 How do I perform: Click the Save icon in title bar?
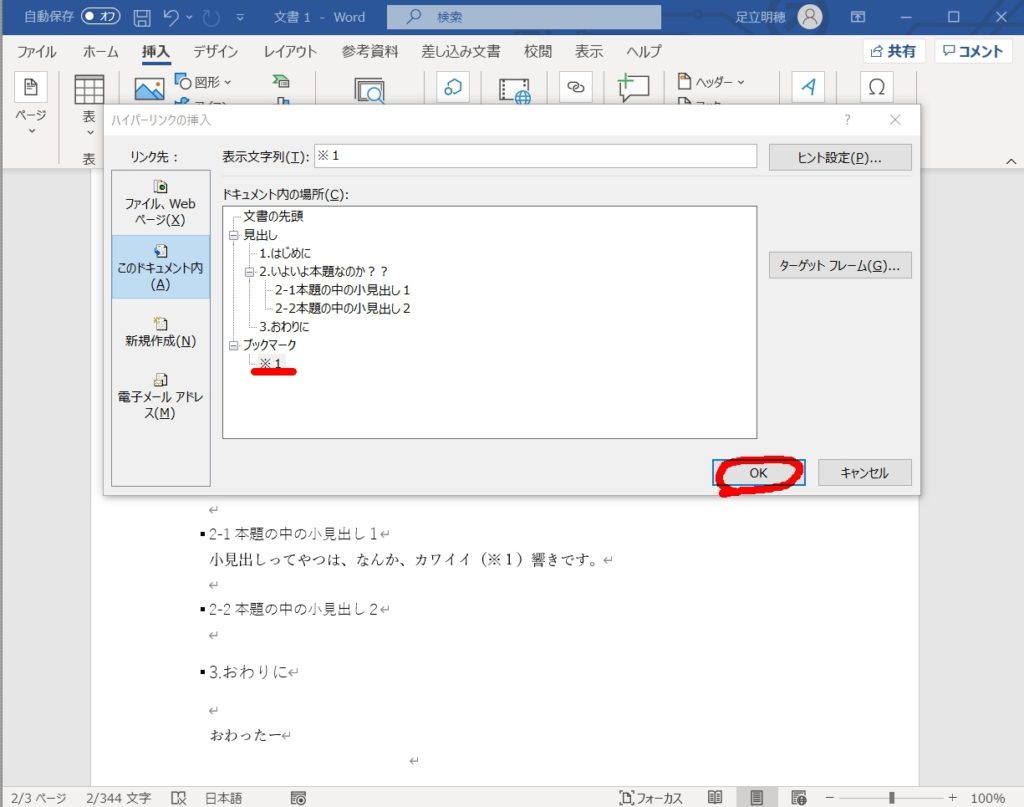click(x=142, y=17)
